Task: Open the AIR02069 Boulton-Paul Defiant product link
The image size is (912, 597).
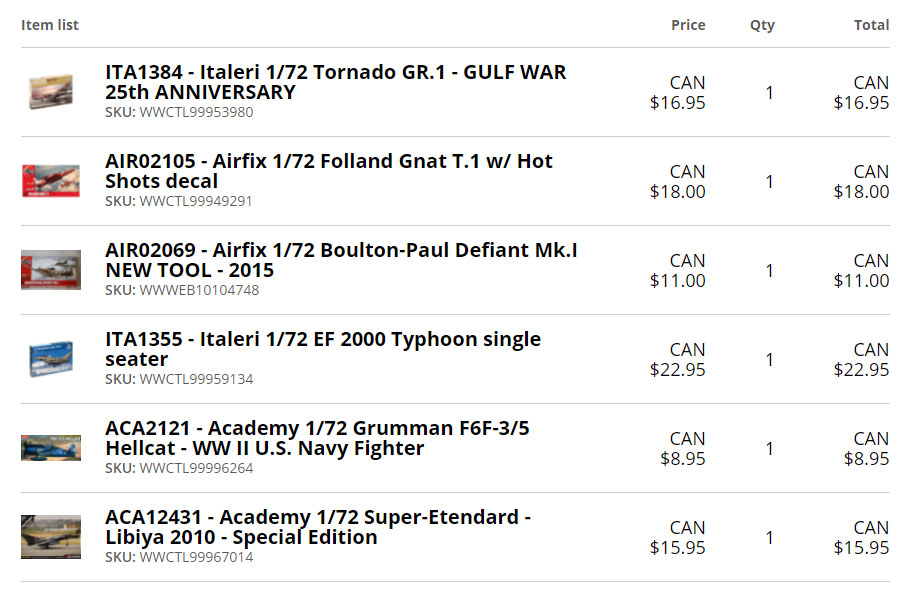Action: tap(341, 260)
